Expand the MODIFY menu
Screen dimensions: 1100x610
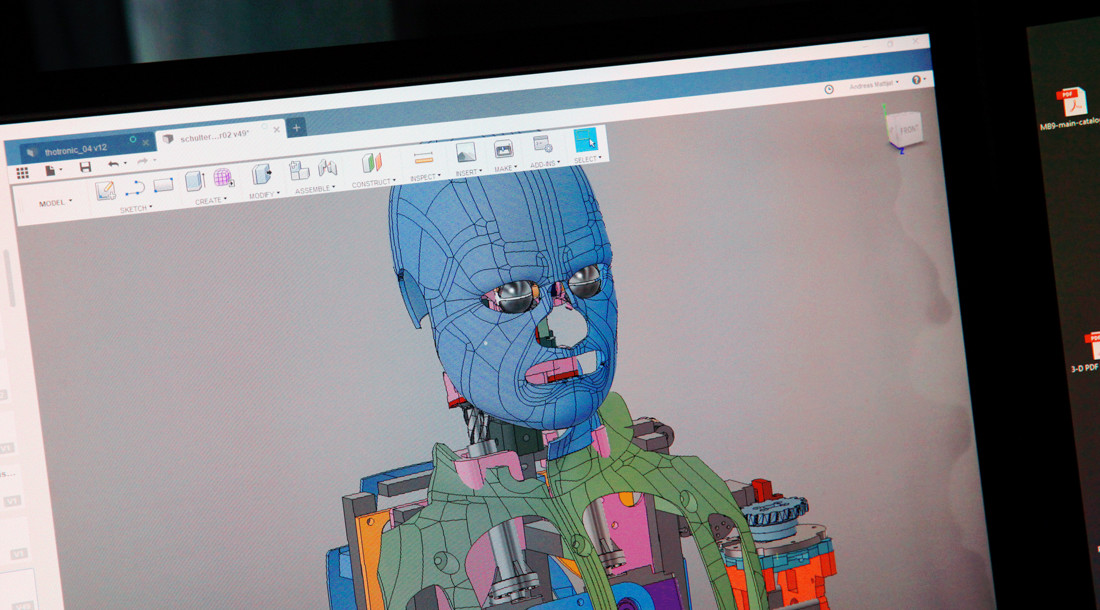point(264,195)
